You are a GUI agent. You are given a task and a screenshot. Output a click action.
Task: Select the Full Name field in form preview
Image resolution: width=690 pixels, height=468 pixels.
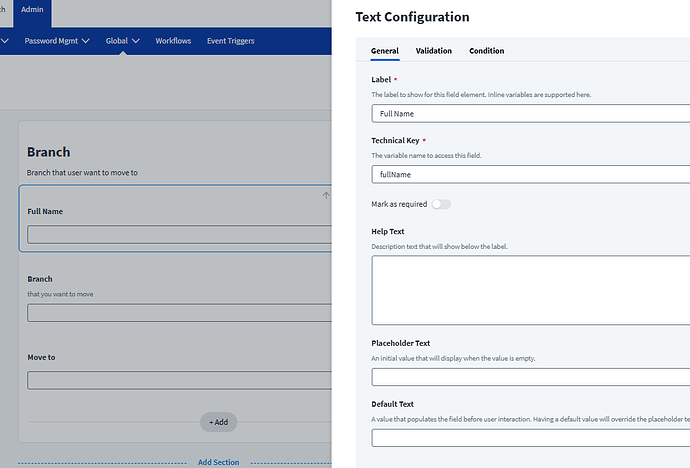pyautogui.click(x=178, y=235)
